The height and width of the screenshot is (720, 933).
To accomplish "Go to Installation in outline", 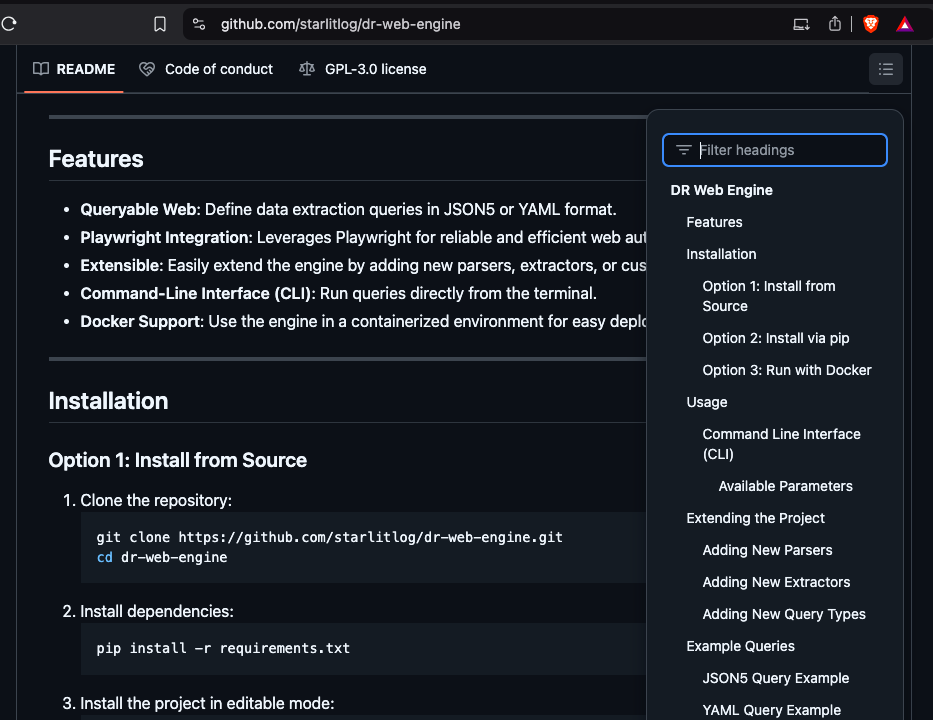I will coord(721,254).
